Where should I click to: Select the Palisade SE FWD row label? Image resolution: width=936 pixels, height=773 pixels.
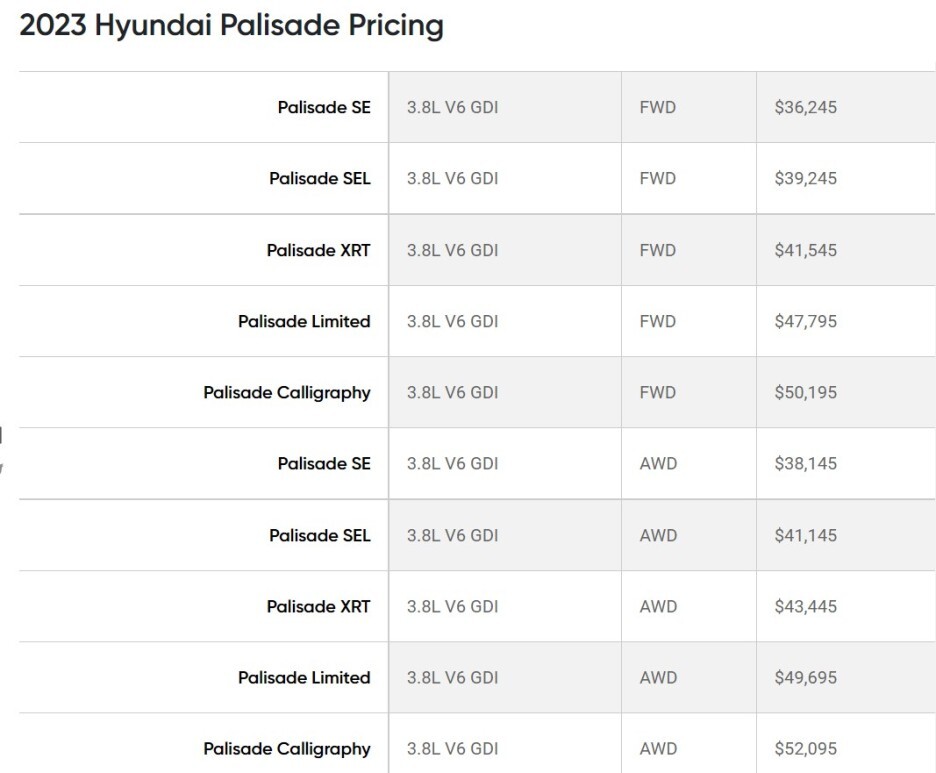[x=324, y=107]
